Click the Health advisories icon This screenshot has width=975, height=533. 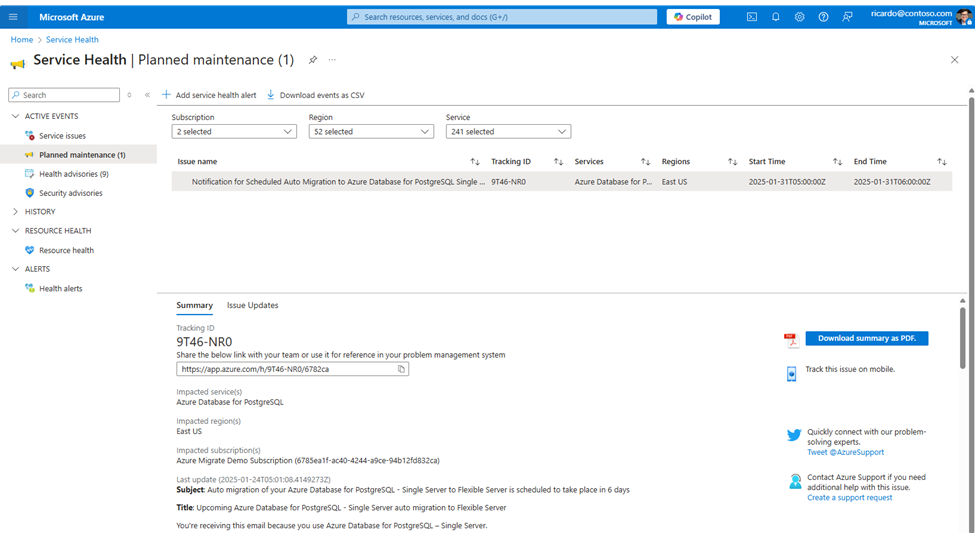pyautogui.click(x=29, y=174)
